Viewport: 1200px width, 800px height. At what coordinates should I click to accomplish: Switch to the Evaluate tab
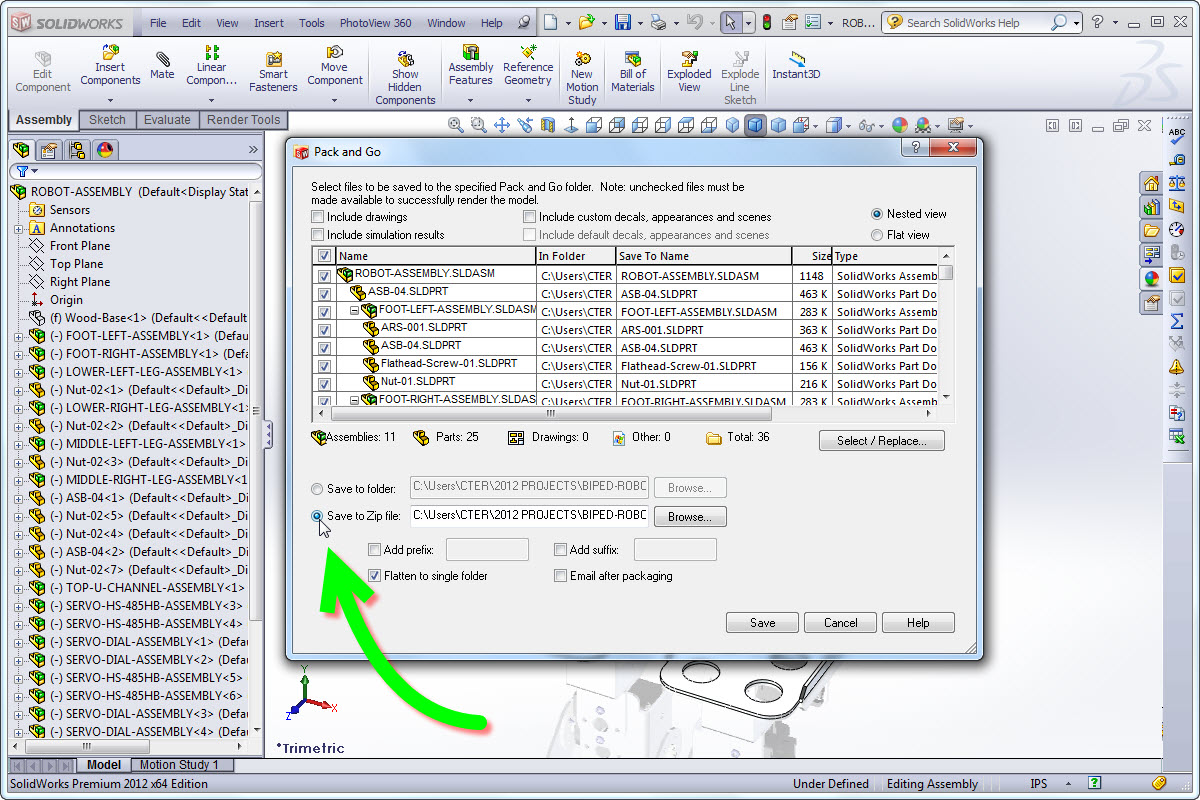[167, 120]
